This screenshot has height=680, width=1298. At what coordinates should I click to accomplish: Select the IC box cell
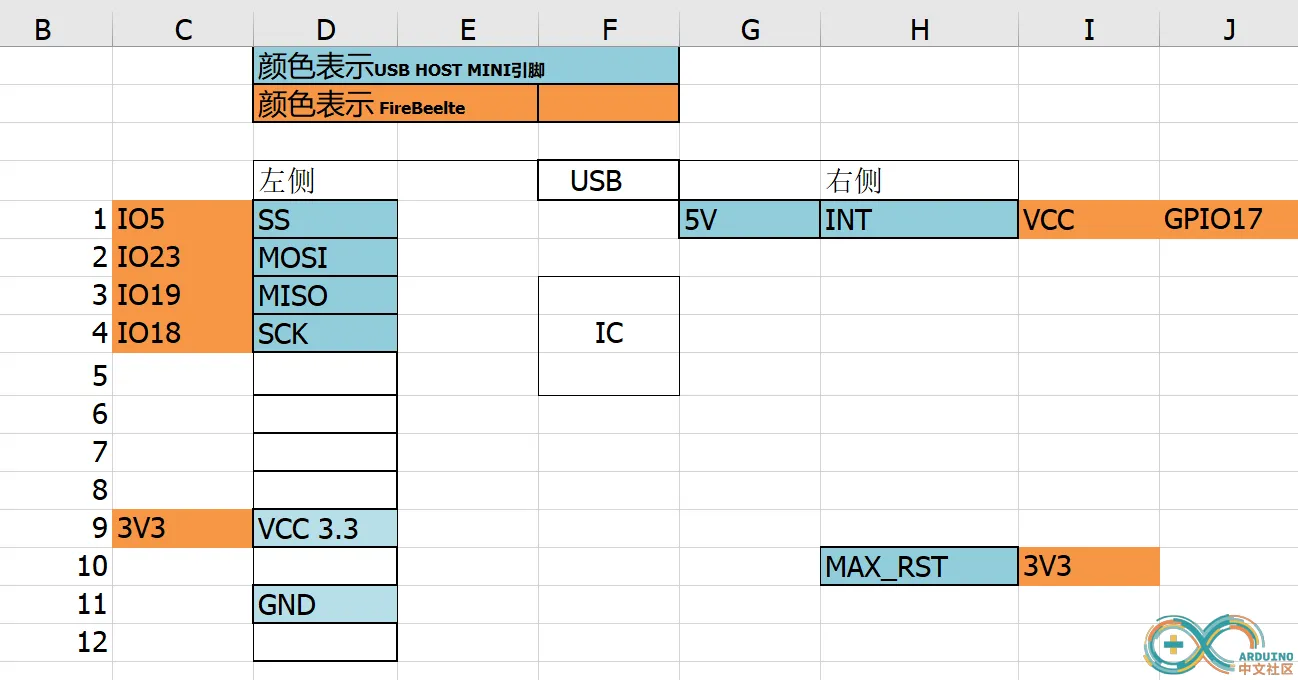click(x=608, y=335)
